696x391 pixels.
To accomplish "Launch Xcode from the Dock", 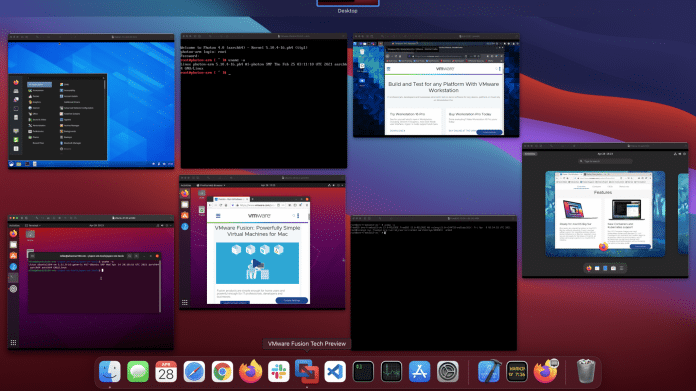I will pos(489,371).
